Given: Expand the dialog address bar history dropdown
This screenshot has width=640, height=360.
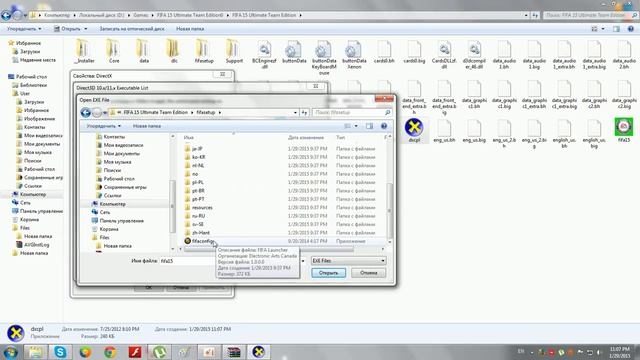Looking at the screenshot, I should (x=295, y=112).
